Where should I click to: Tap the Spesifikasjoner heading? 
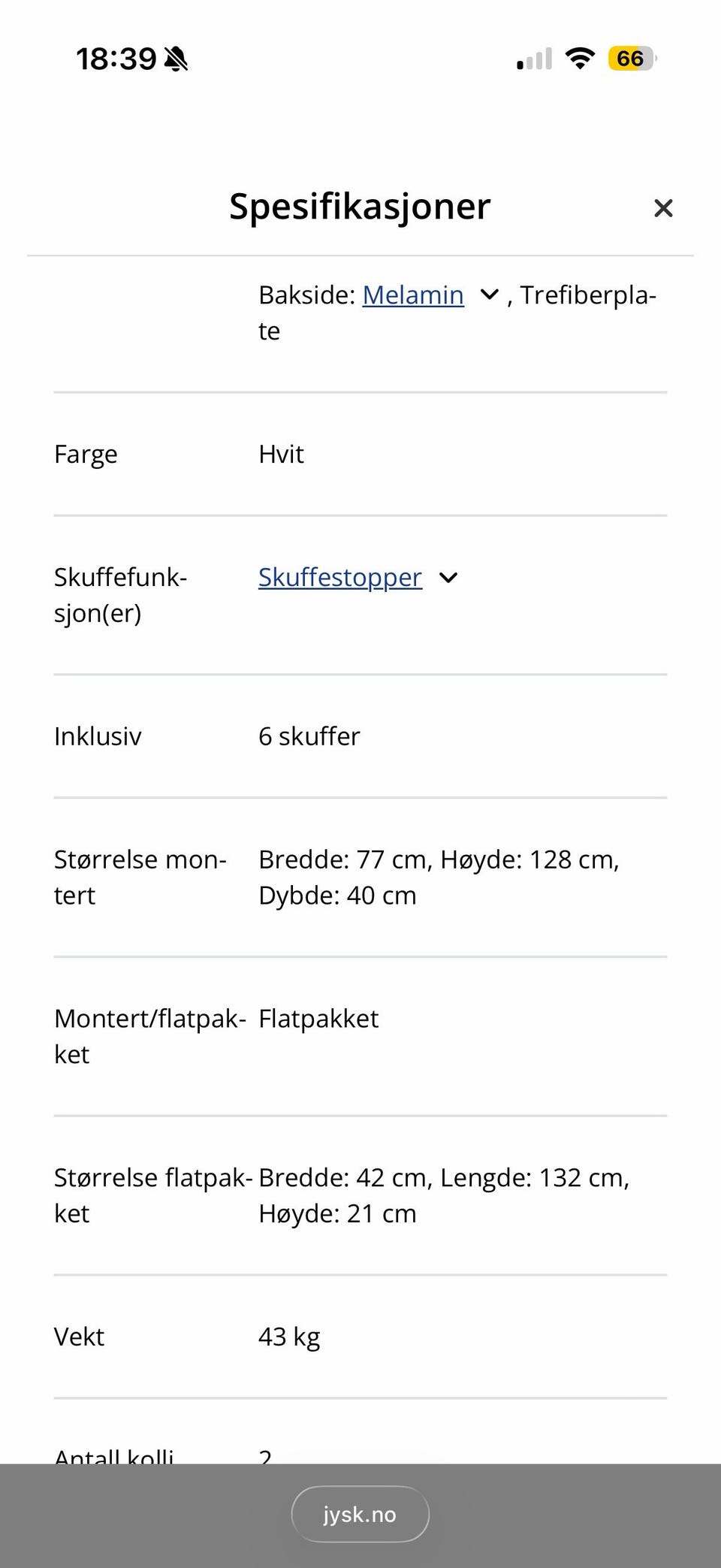click(360, 207)
